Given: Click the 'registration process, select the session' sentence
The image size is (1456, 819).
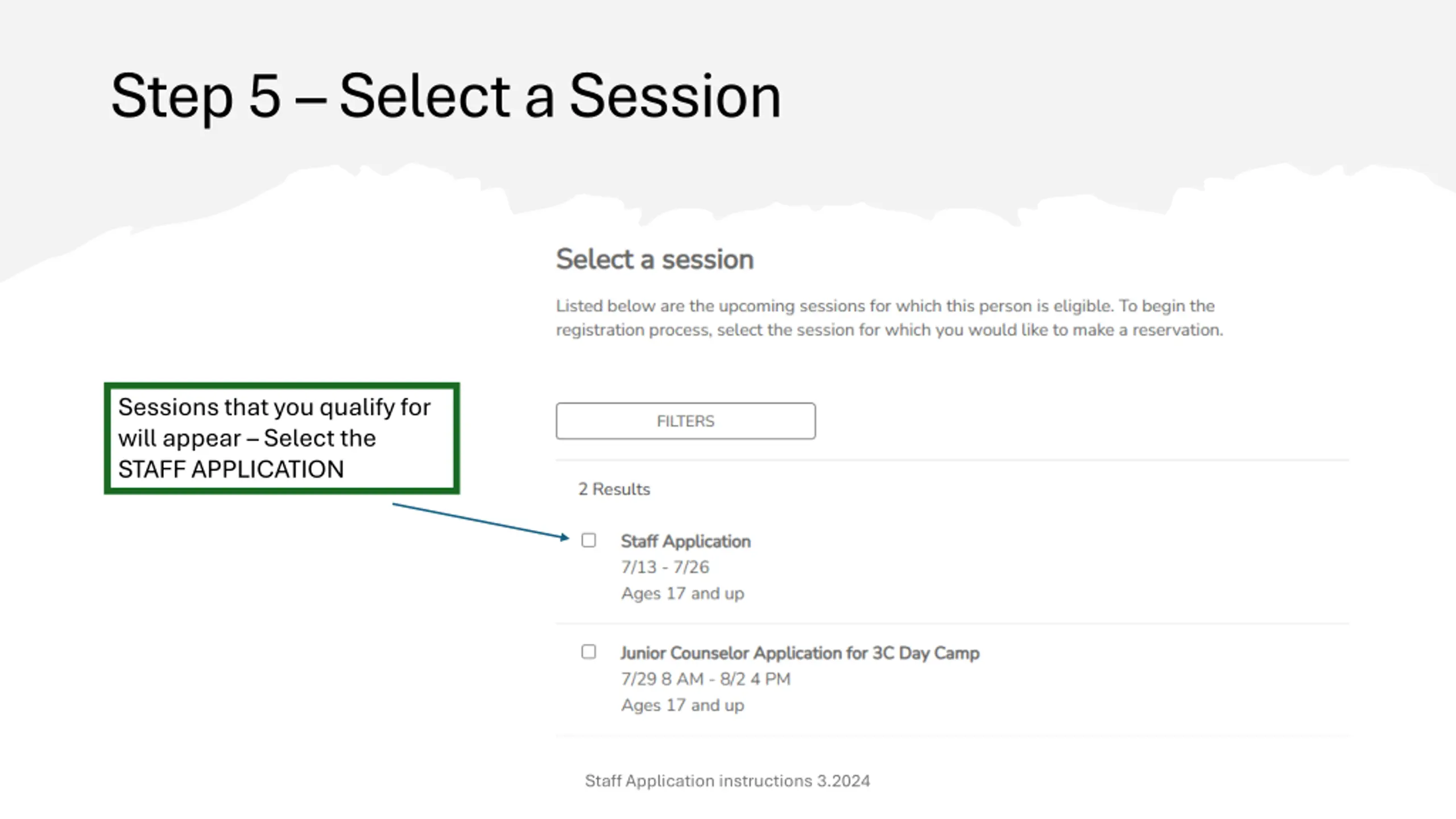Looking at the screenshot, I should (890, 330).
